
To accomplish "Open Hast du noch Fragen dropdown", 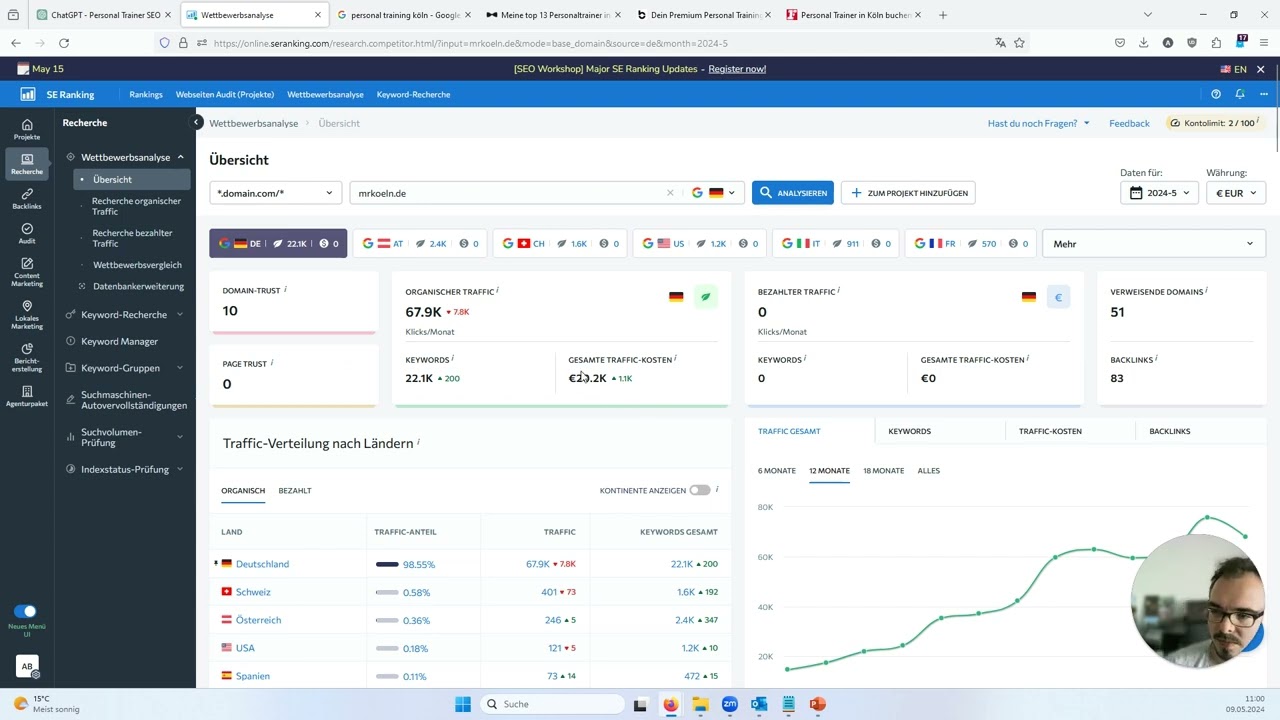I will coord(1039,123).
